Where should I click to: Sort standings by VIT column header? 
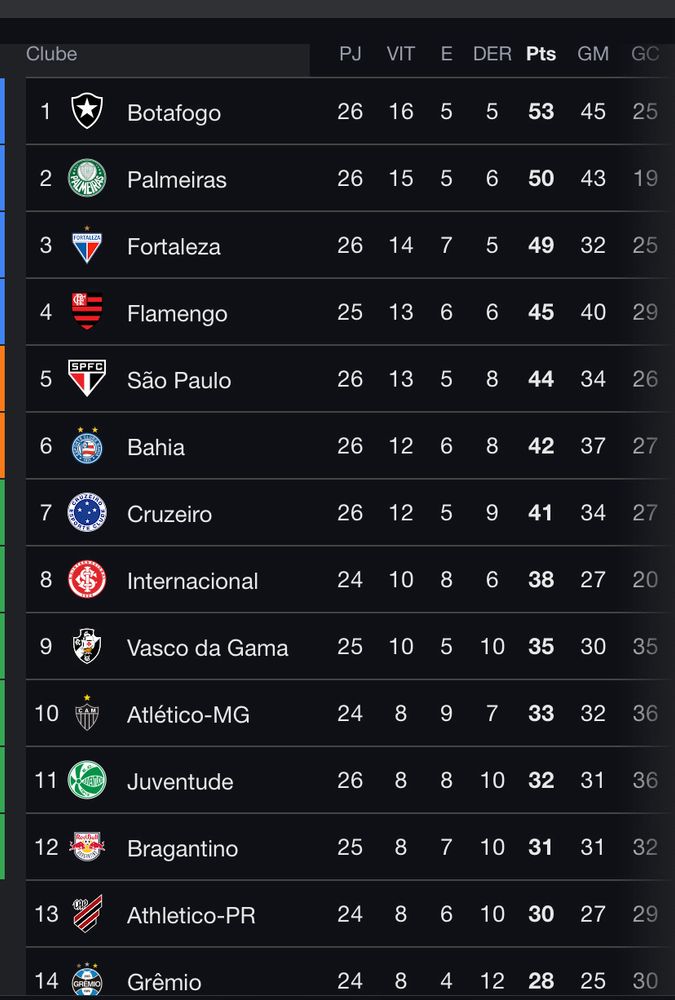(401, 54)
